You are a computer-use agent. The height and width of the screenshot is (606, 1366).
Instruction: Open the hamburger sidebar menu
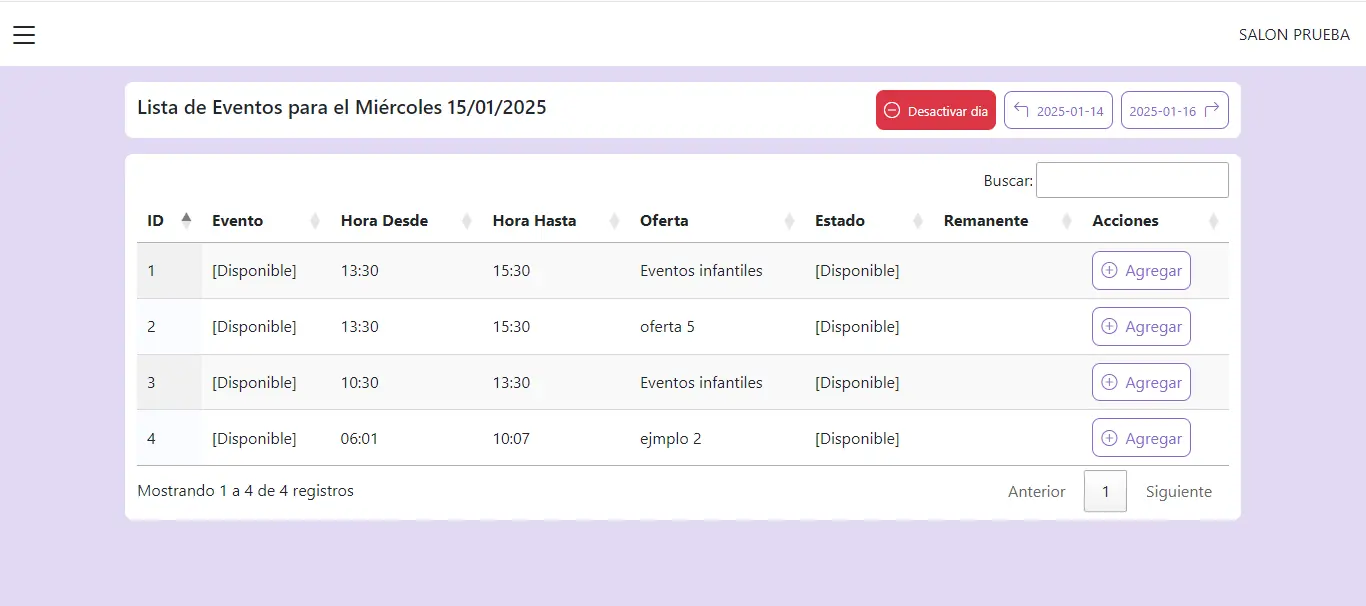coord(24,35)
